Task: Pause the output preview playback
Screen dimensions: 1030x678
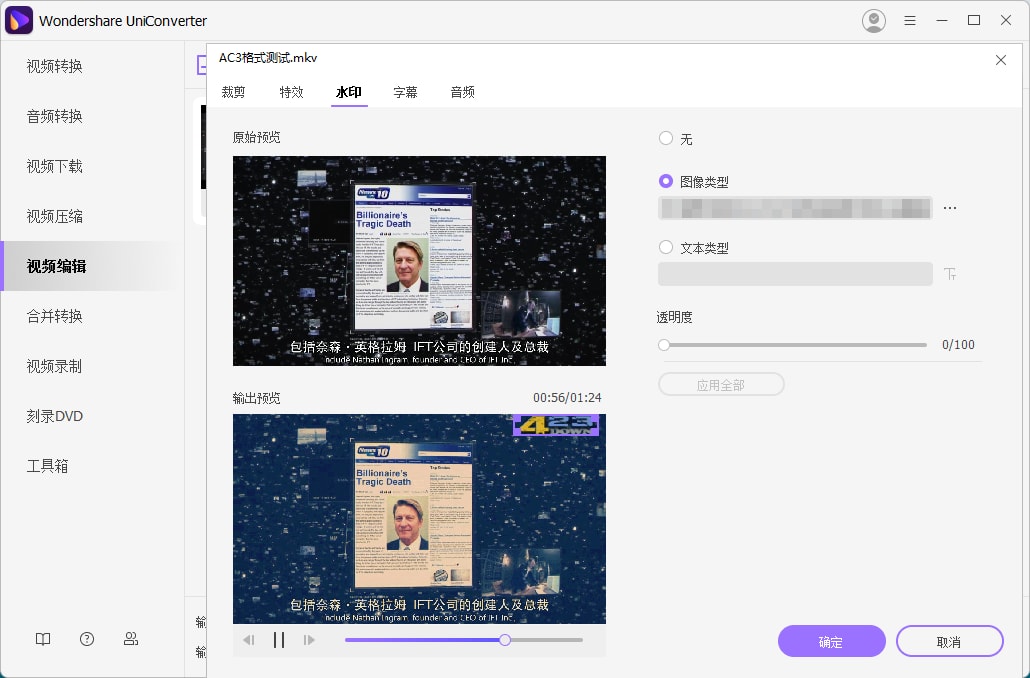Action: click(279, 640)
